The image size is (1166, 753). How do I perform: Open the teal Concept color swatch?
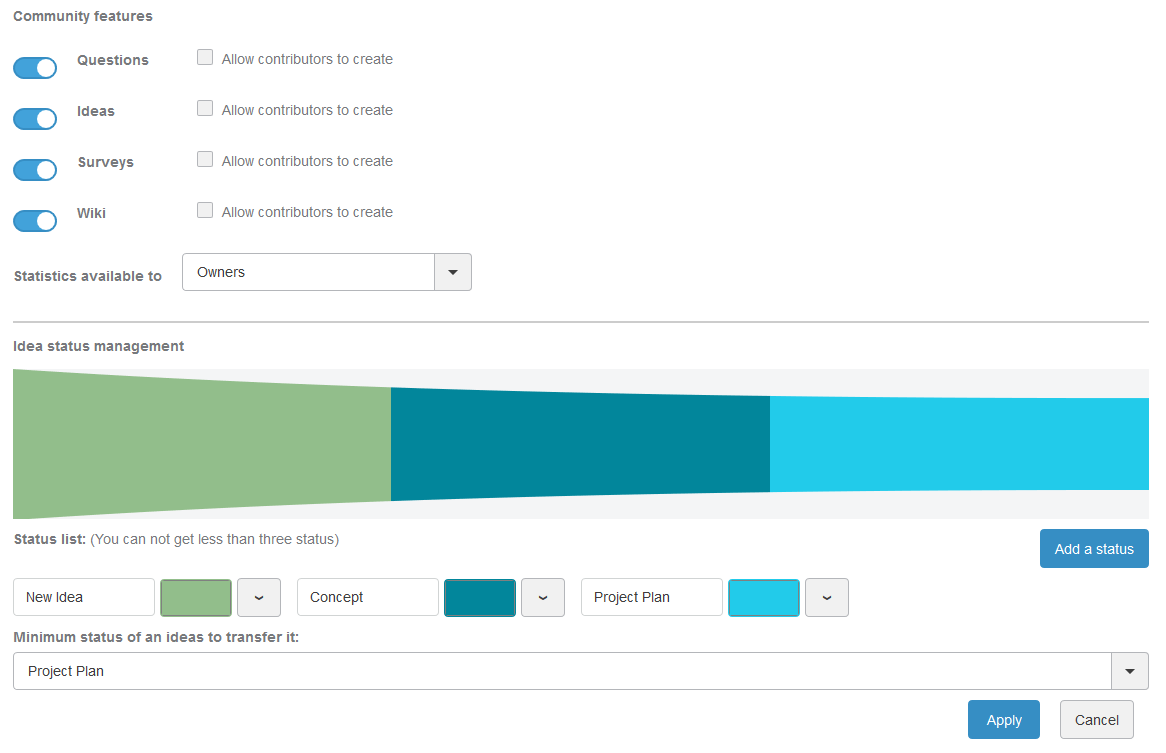[x=480, y=598]
